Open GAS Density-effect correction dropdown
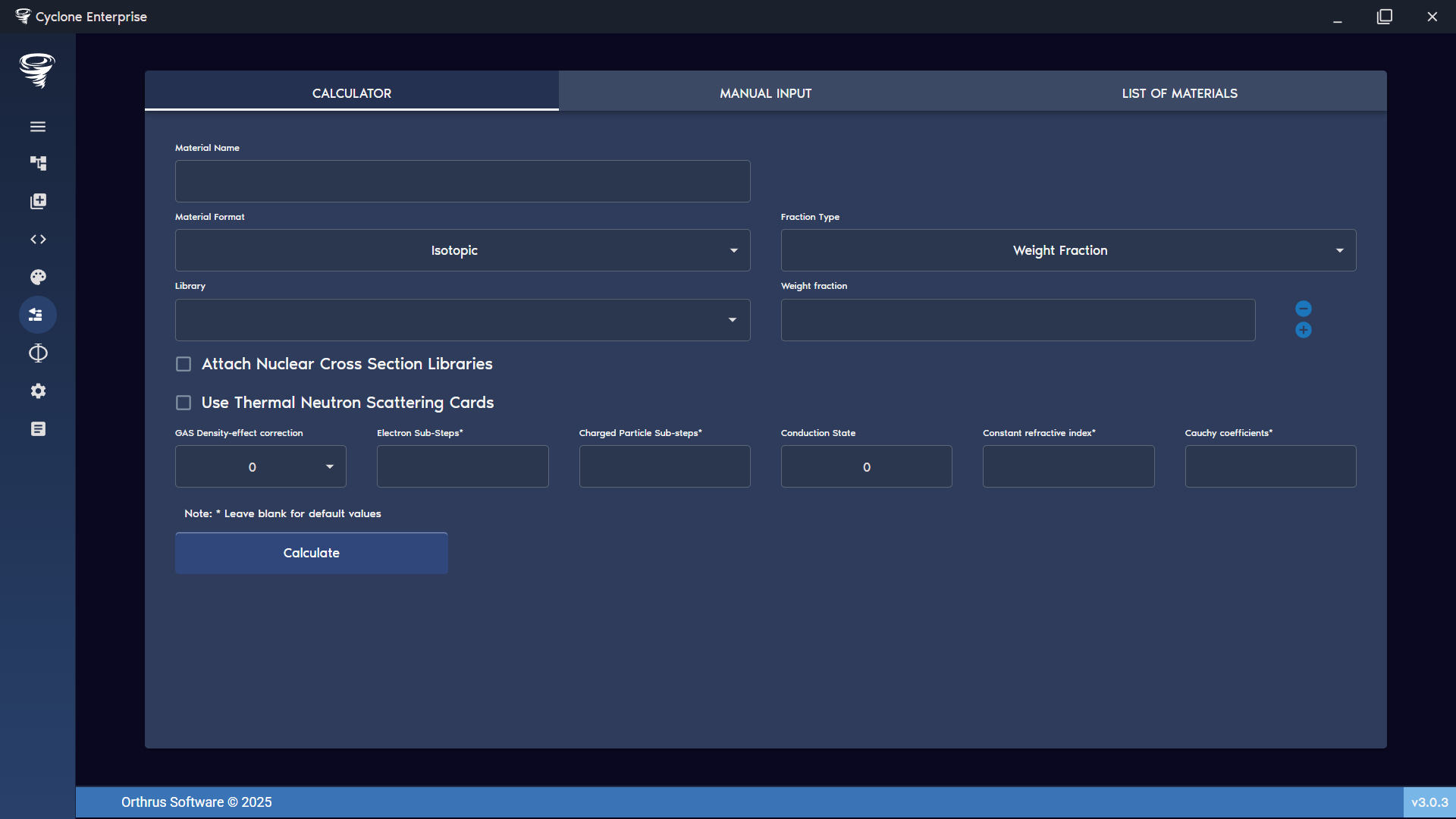The width and height of the screenshot is (1456, 819). [260, 467]
